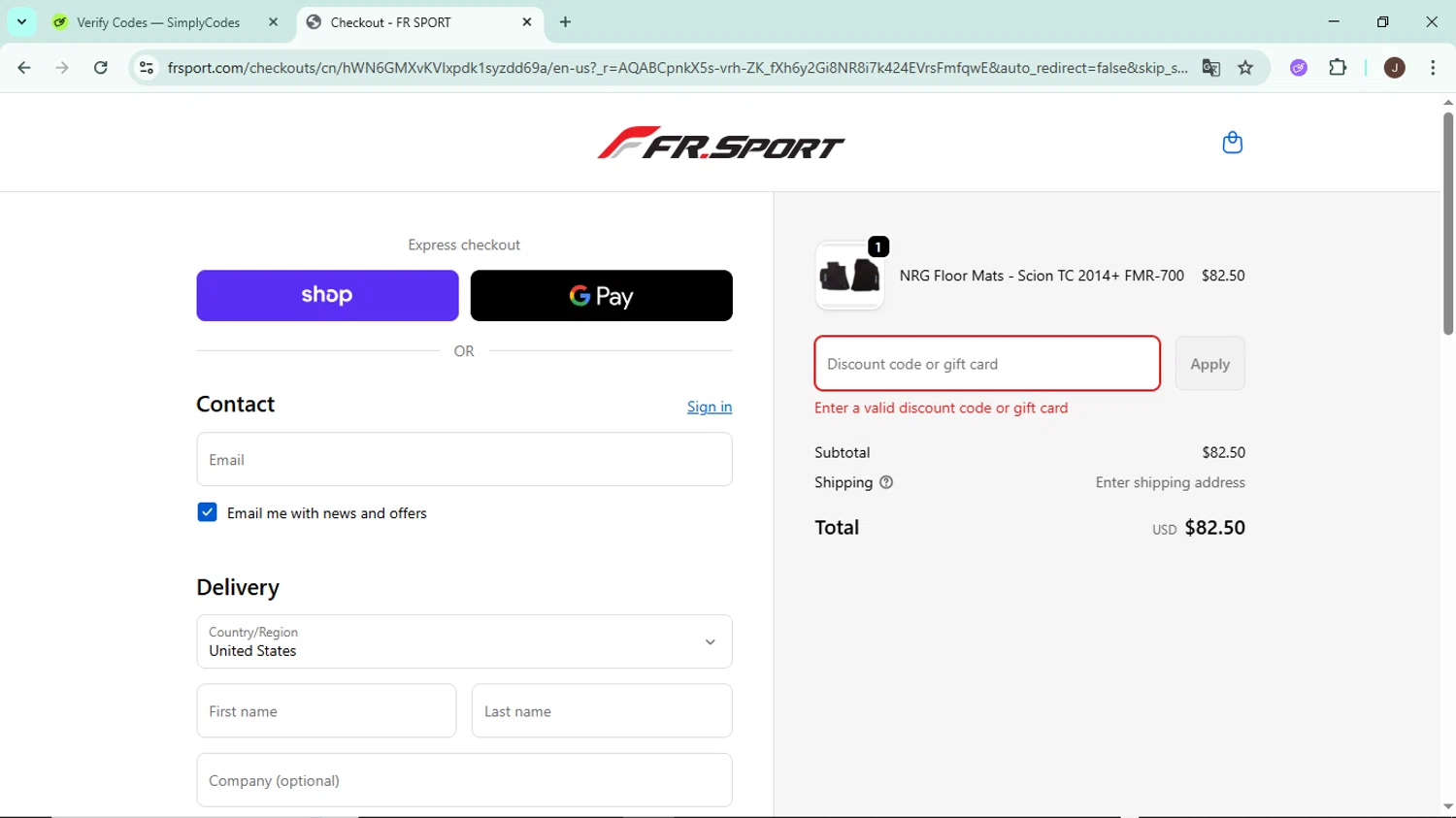
Task: Uncheck Email me with news and offers
Action: click(207, 512)
